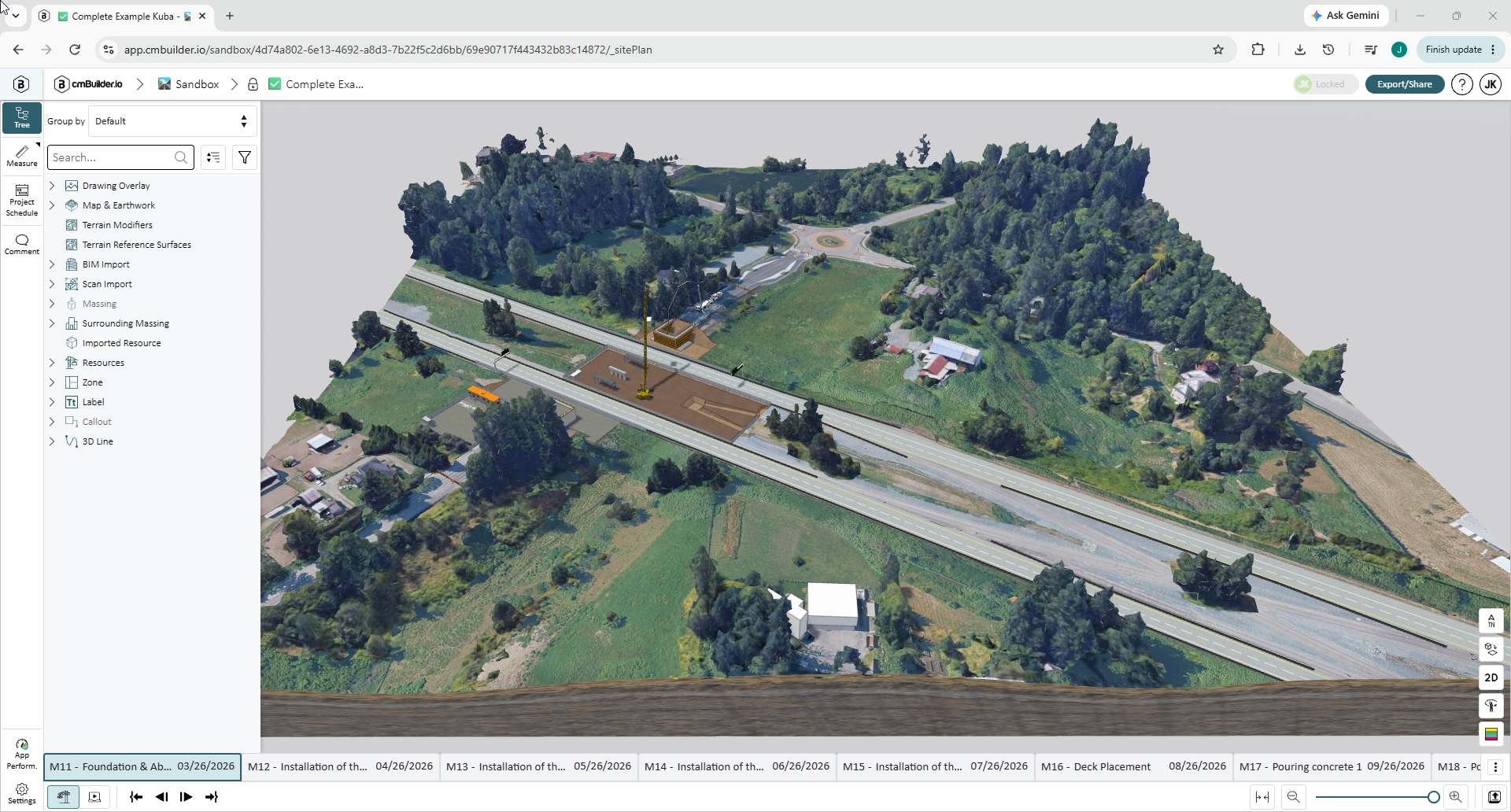Image resolution: width=1511 pixels, height=812 pixels.
Task: Zoom in the timeline
Action: tap(1455, 797)
